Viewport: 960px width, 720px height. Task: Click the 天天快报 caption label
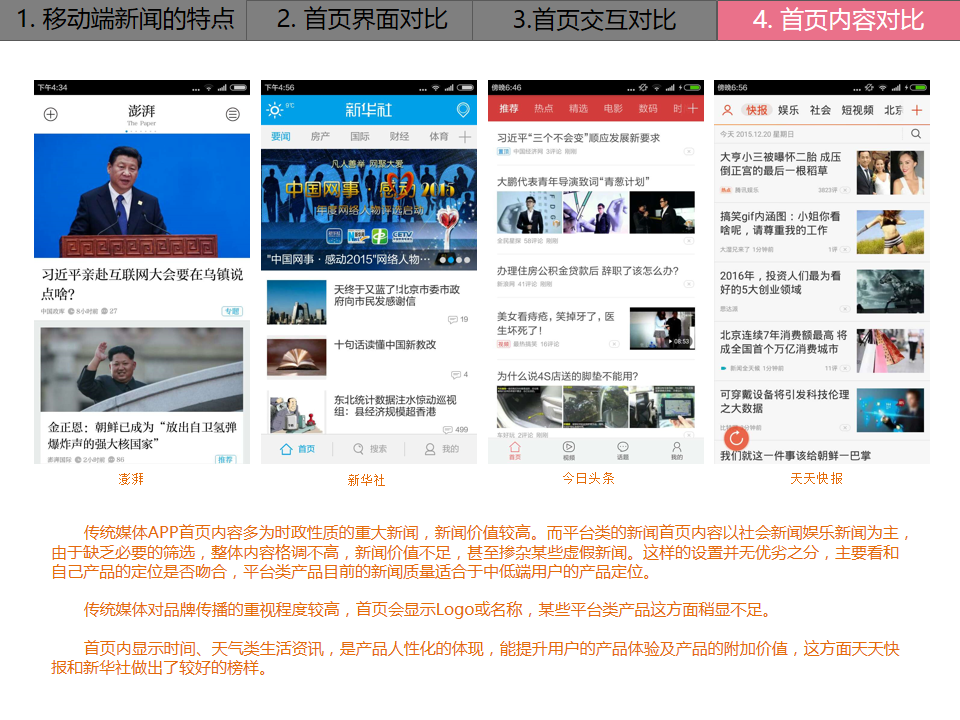pos(816,479)
